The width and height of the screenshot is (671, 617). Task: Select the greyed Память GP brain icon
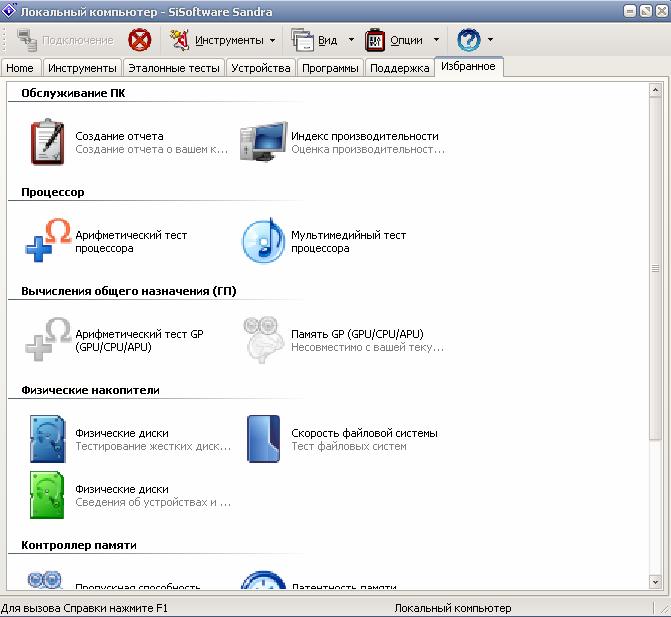(x=263, y=340)
